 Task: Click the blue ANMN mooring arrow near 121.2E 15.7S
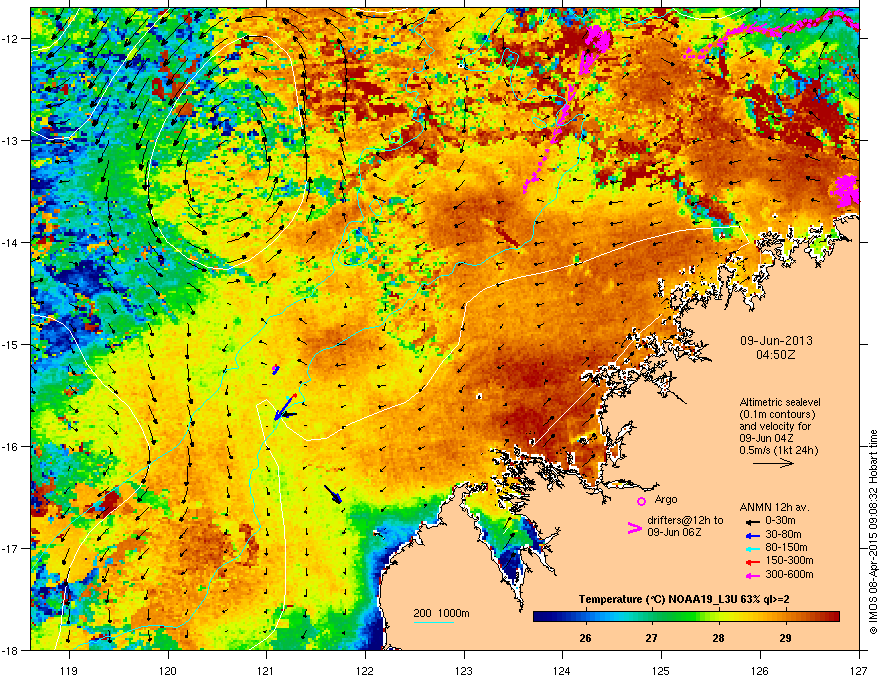[285, 407]
